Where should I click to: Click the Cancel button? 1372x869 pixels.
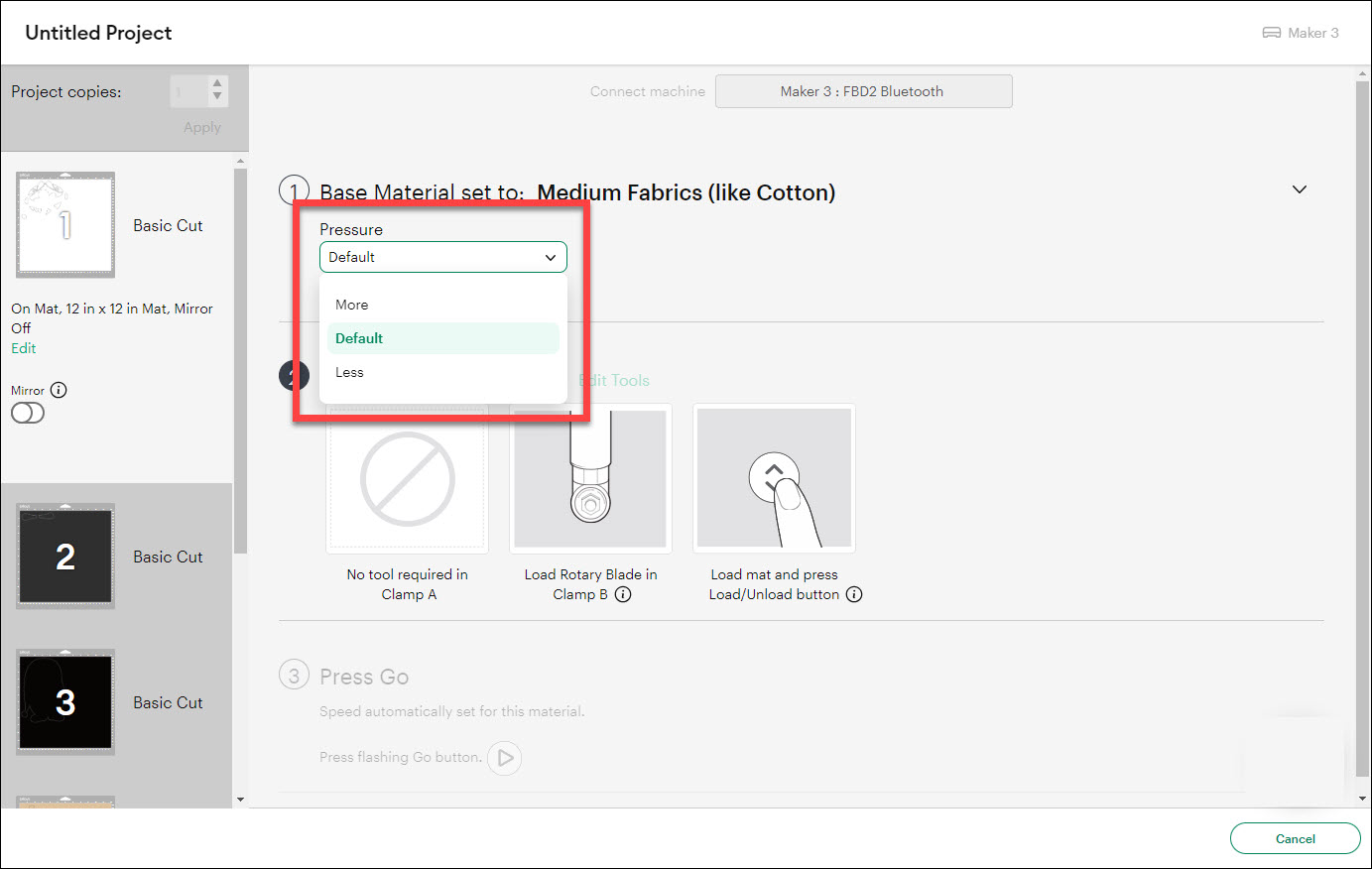coord(1295,838)
